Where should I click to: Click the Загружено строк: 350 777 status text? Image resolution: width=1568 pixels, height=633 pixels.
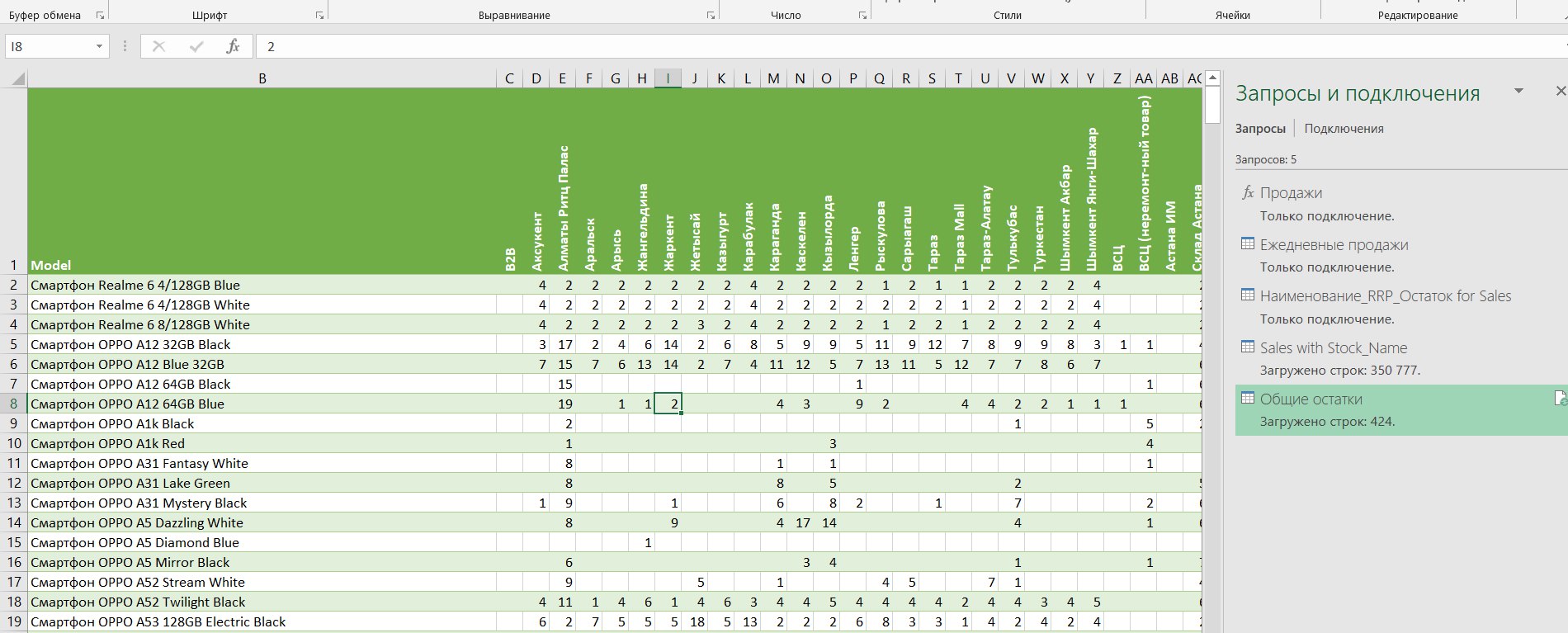1340,371
